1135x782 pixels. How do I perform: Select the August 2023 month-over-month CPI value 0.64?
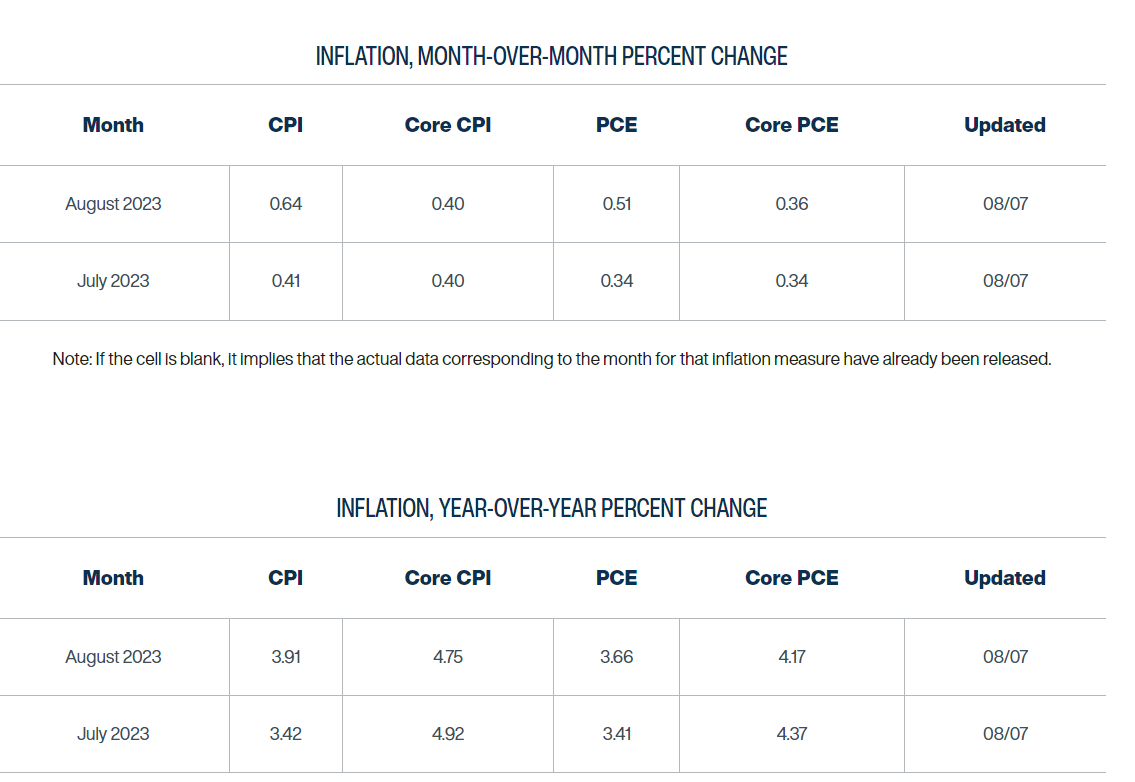pyautogui.click(x=286, y=204)
